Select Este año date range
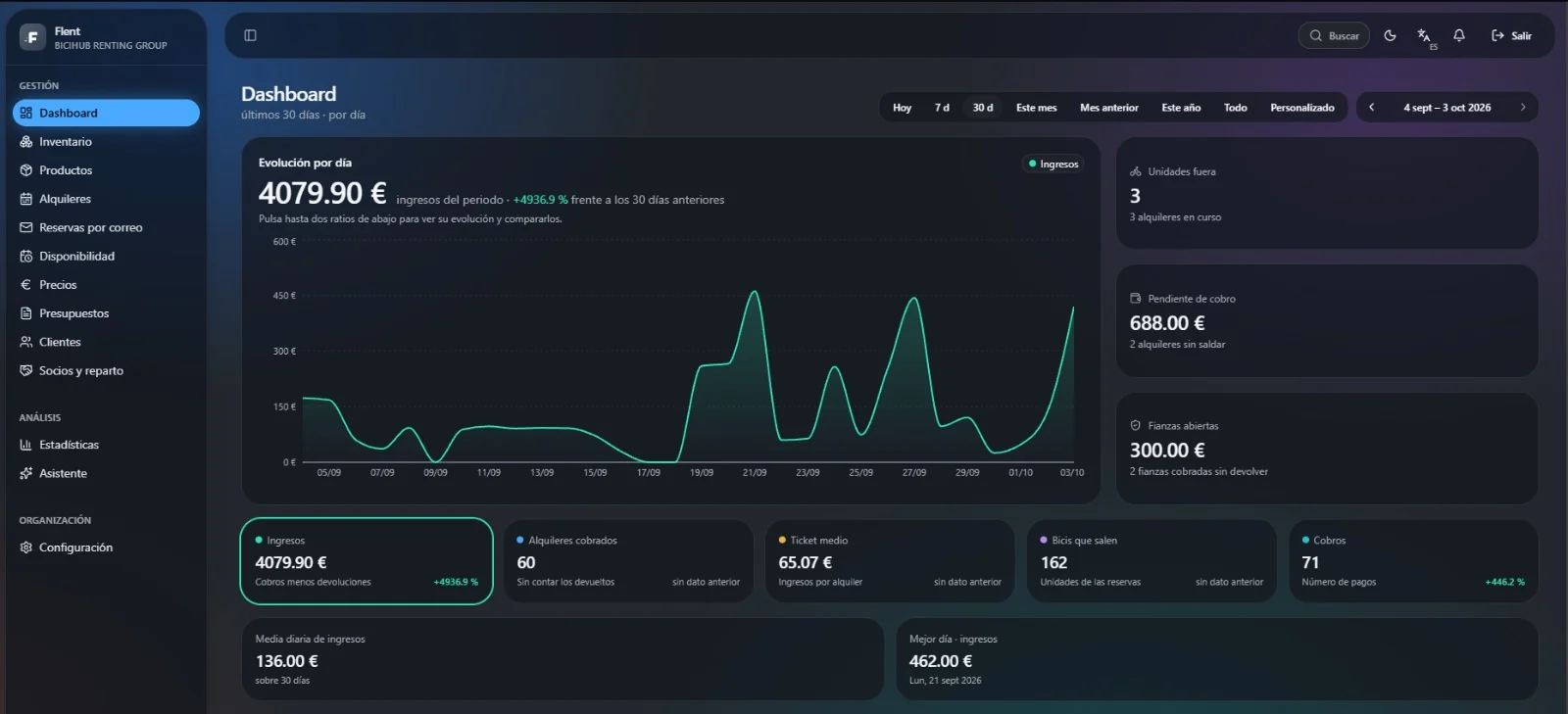This screenshot has width=1568, height=714. point(1181,108)
